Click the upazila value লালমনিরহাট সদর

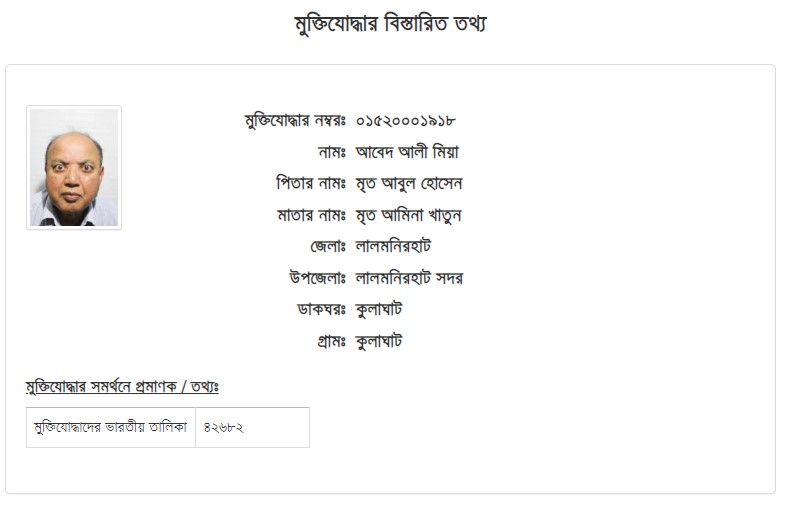pyautogui.click(x=409, y=278)
